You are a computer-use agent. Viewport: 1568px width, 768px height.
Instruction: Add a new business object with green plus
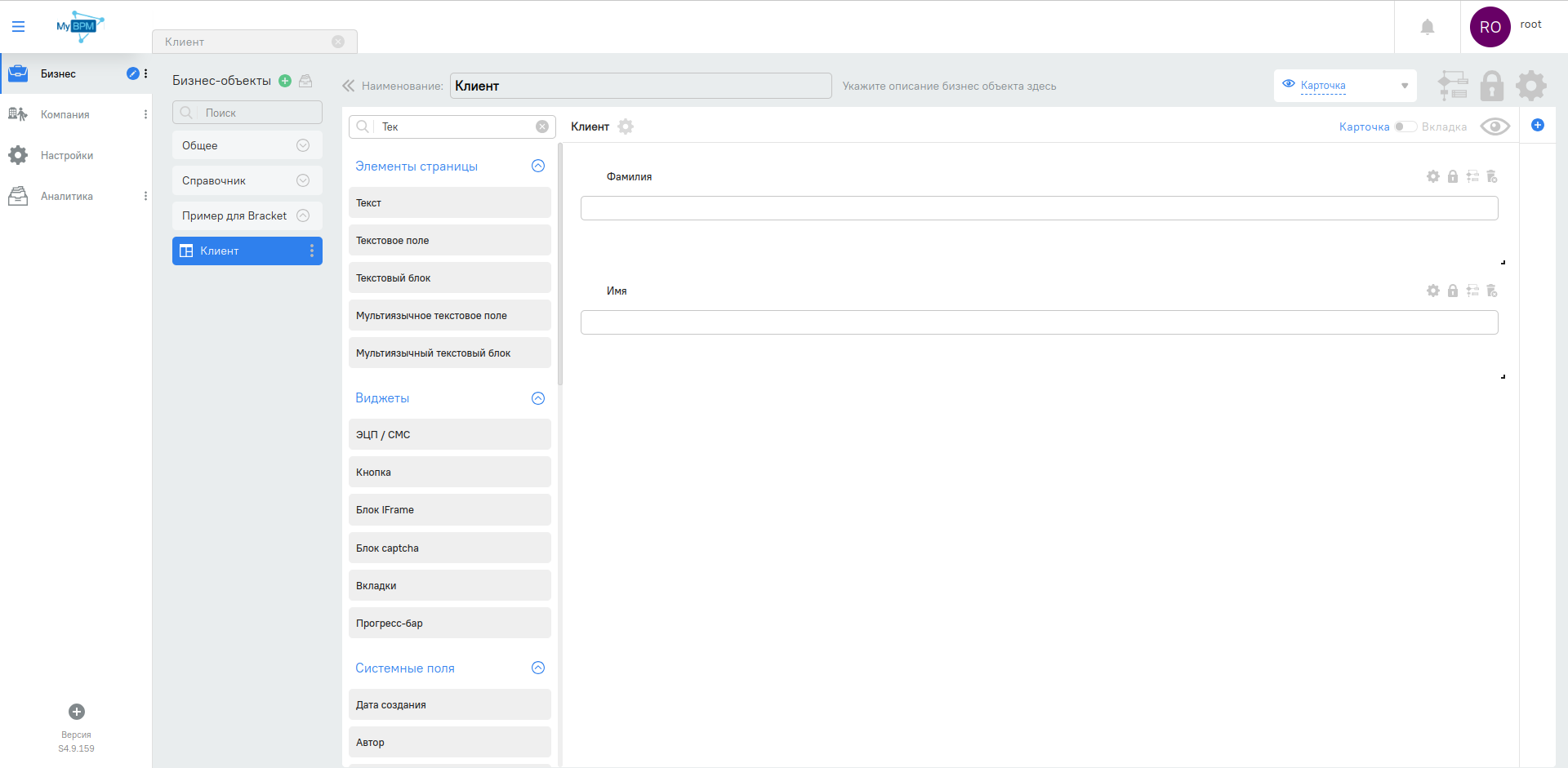click(x=285, y=81)
